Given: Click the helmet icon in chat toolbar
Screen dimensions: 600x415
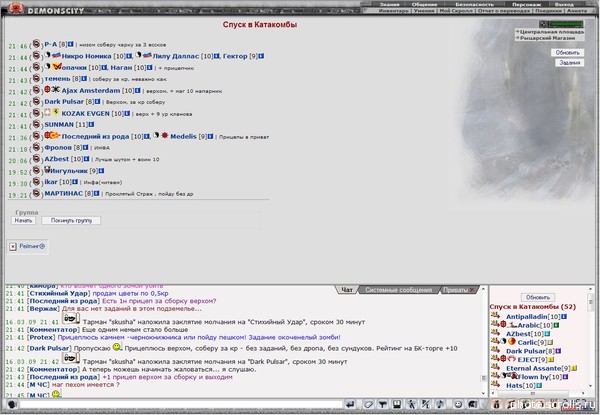Looking at the screenshot, I should tap(473, 404).
